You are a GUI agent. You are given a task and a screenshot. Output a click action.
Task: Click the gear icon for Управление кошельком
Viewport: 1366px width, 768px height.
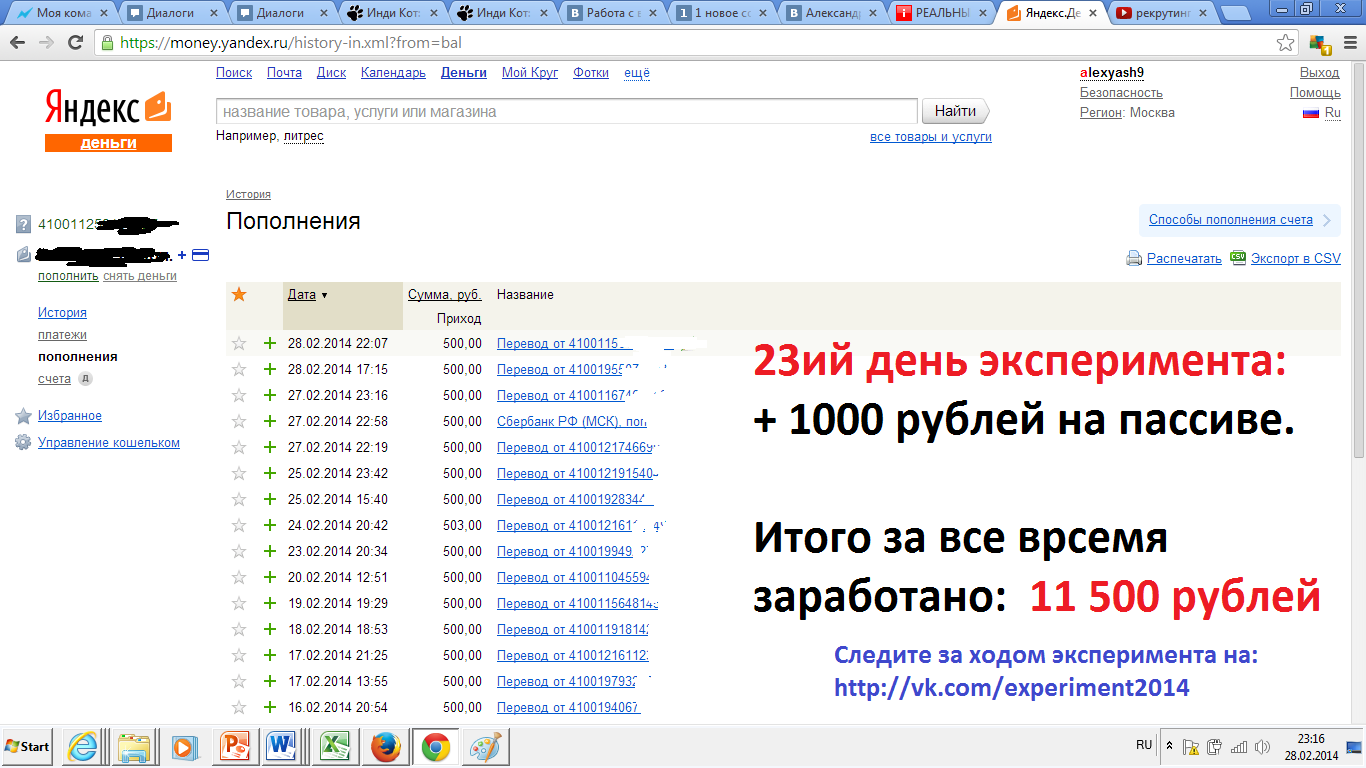23,442
